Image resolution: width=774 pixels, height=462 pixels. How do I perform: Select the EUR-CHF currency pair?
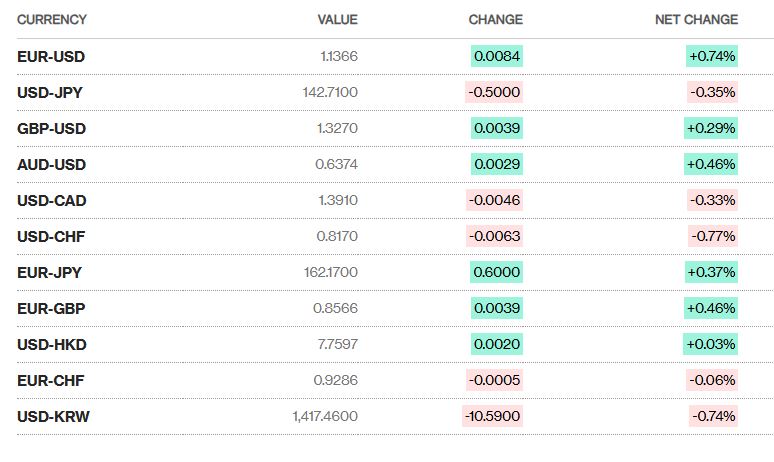tap(51, 381)
